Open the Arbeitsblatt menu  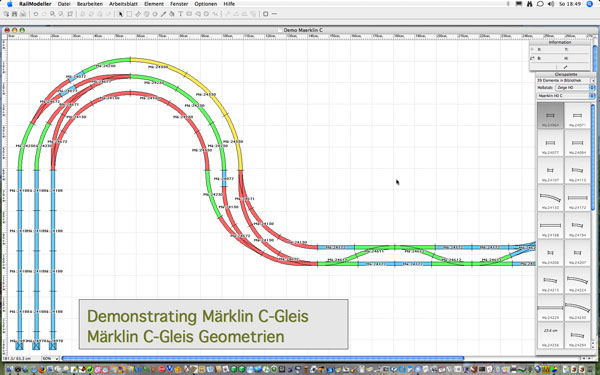point(123,4)
